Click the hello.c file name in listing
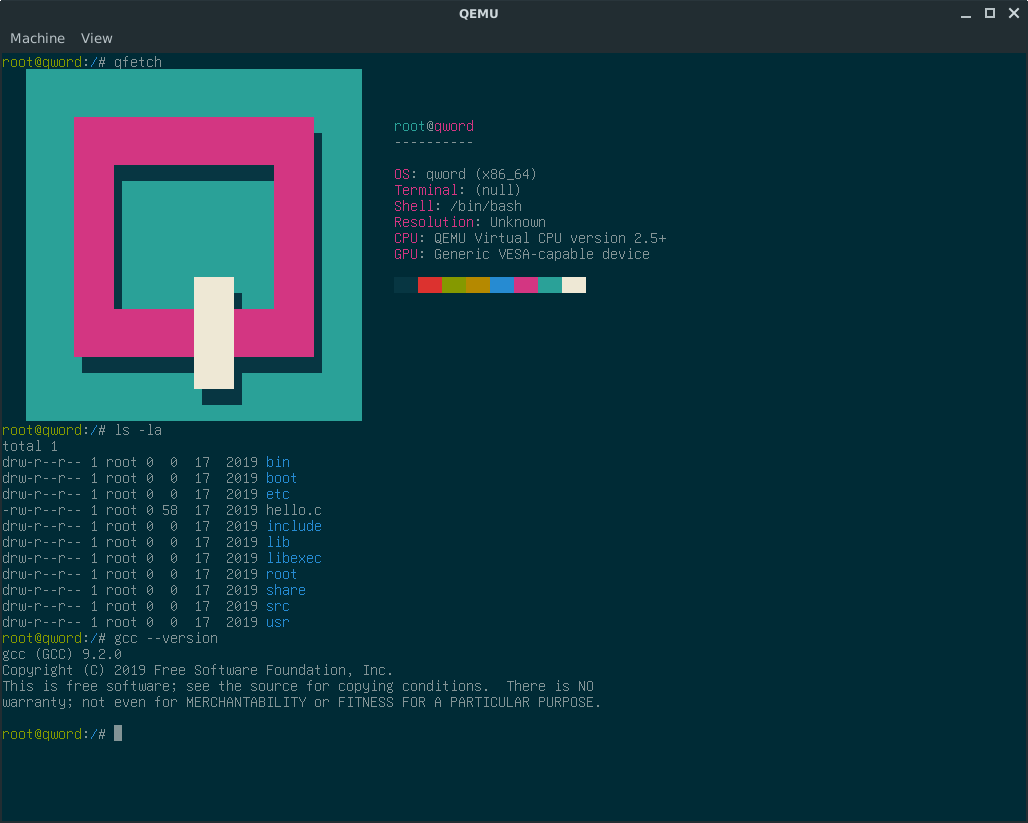 tap(294, 510)
